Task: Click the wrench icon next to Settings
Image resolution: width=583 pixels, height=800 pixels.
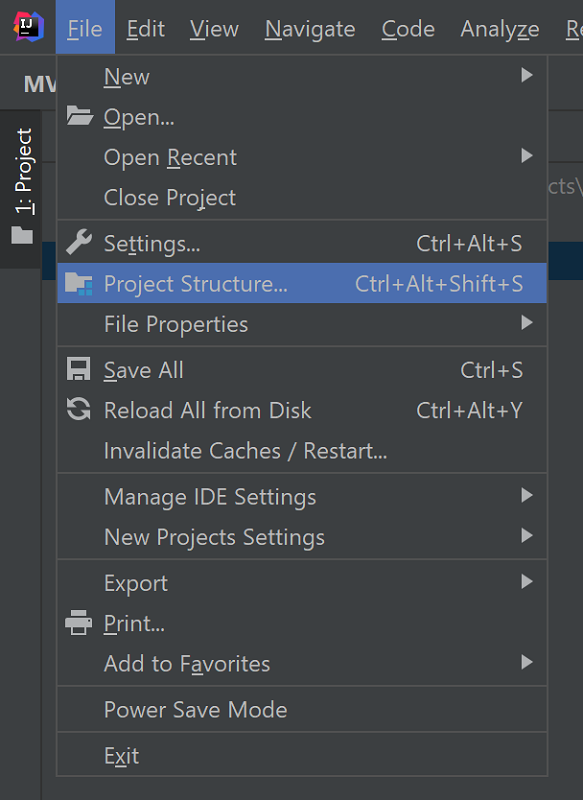Action: coord(79,242)
